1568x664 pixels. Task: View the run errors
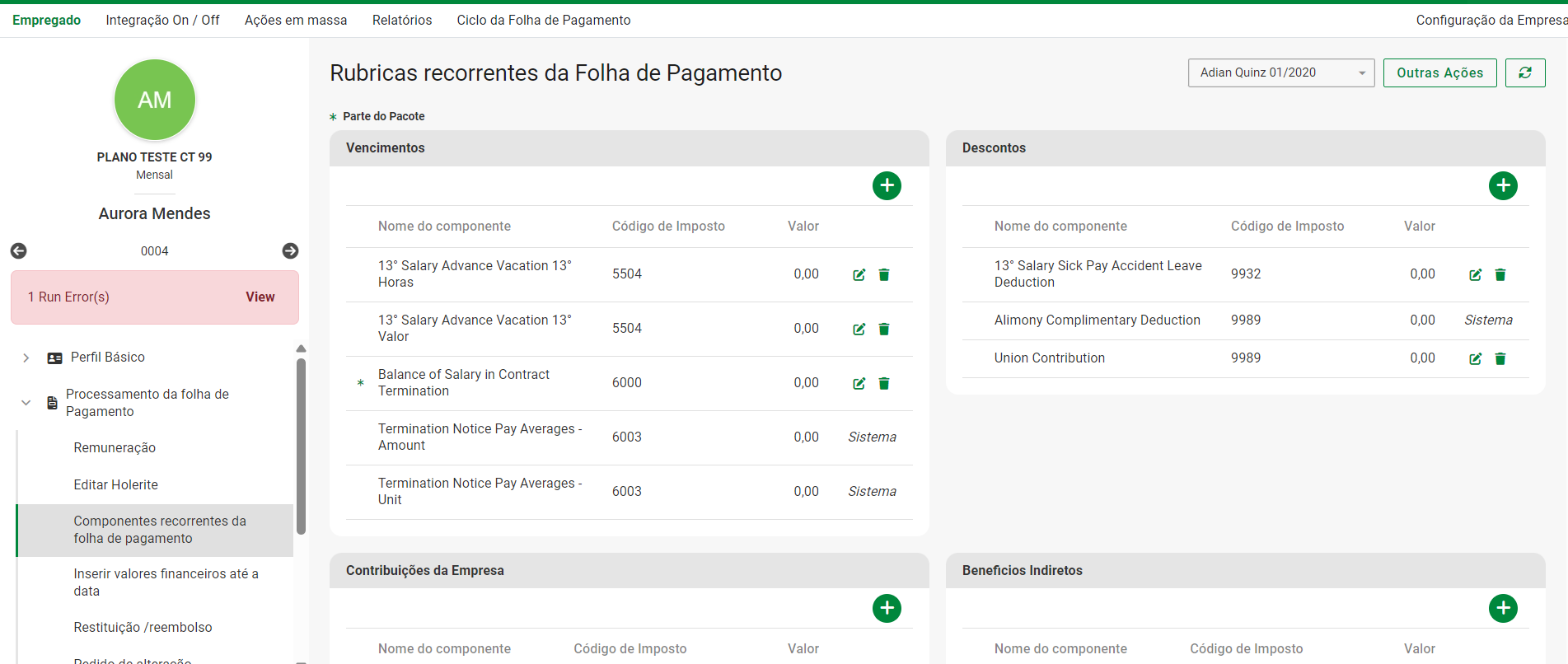pyautogui.click(x=260, y=297)
